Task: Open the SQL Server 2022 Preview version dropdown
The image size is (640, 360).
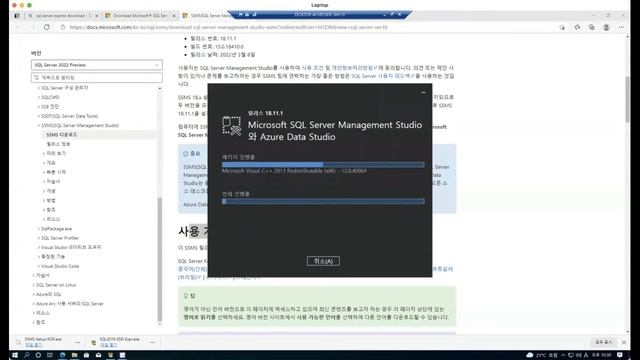Action: [97, 65]
